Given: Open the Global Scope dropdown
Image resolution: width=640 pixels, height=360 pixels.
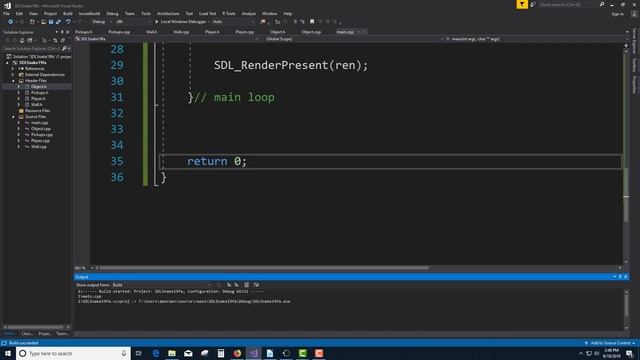Looking at the screenshot, I should point(353,39).
